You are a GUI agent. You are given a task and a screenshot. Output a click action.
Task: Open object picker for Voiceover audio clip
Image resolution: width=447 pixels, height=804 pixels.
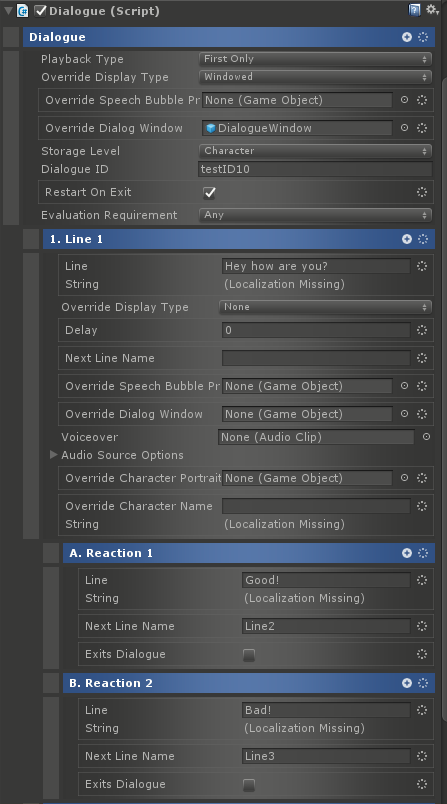tap(426, 437)
